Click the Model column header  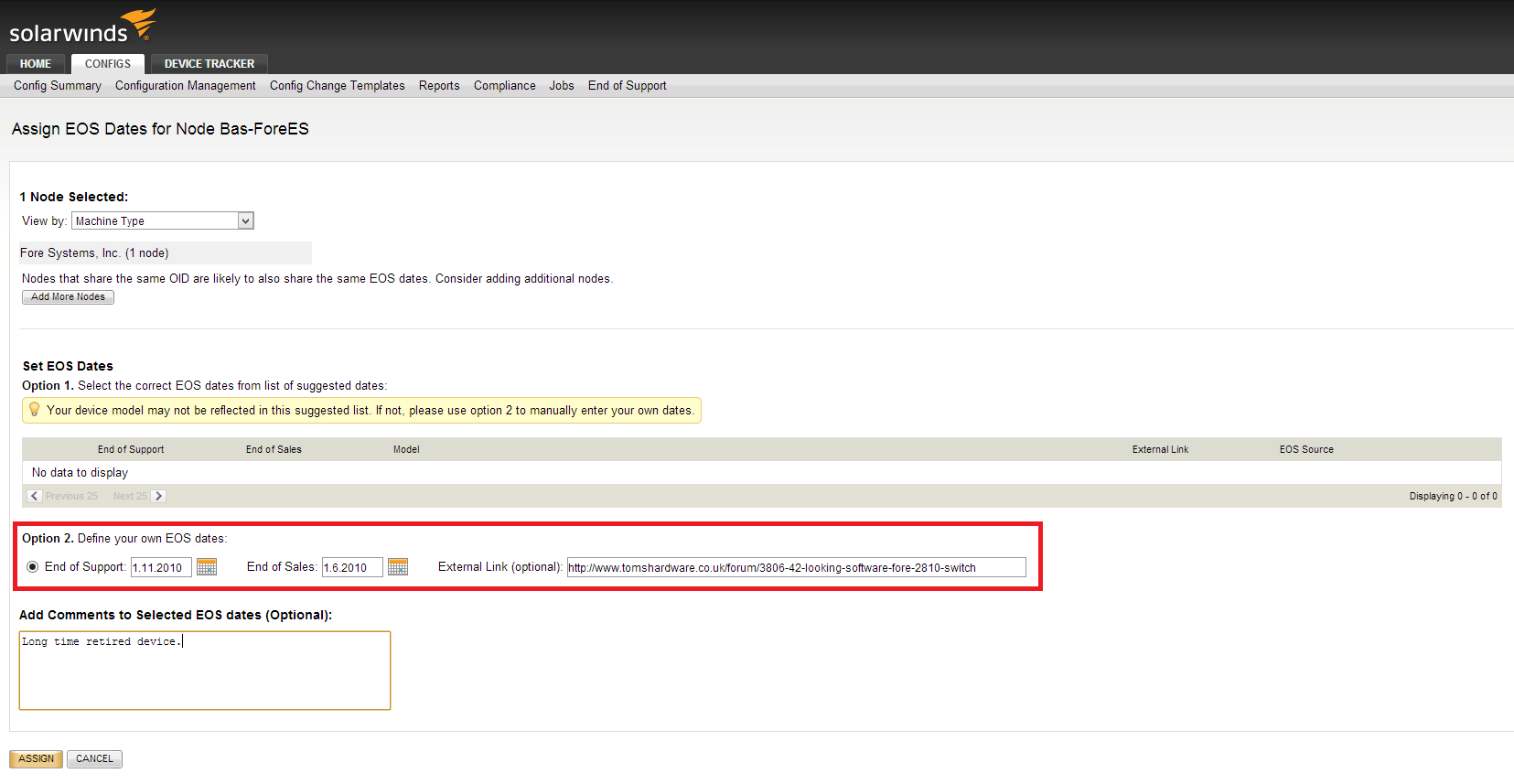(406, 449)
